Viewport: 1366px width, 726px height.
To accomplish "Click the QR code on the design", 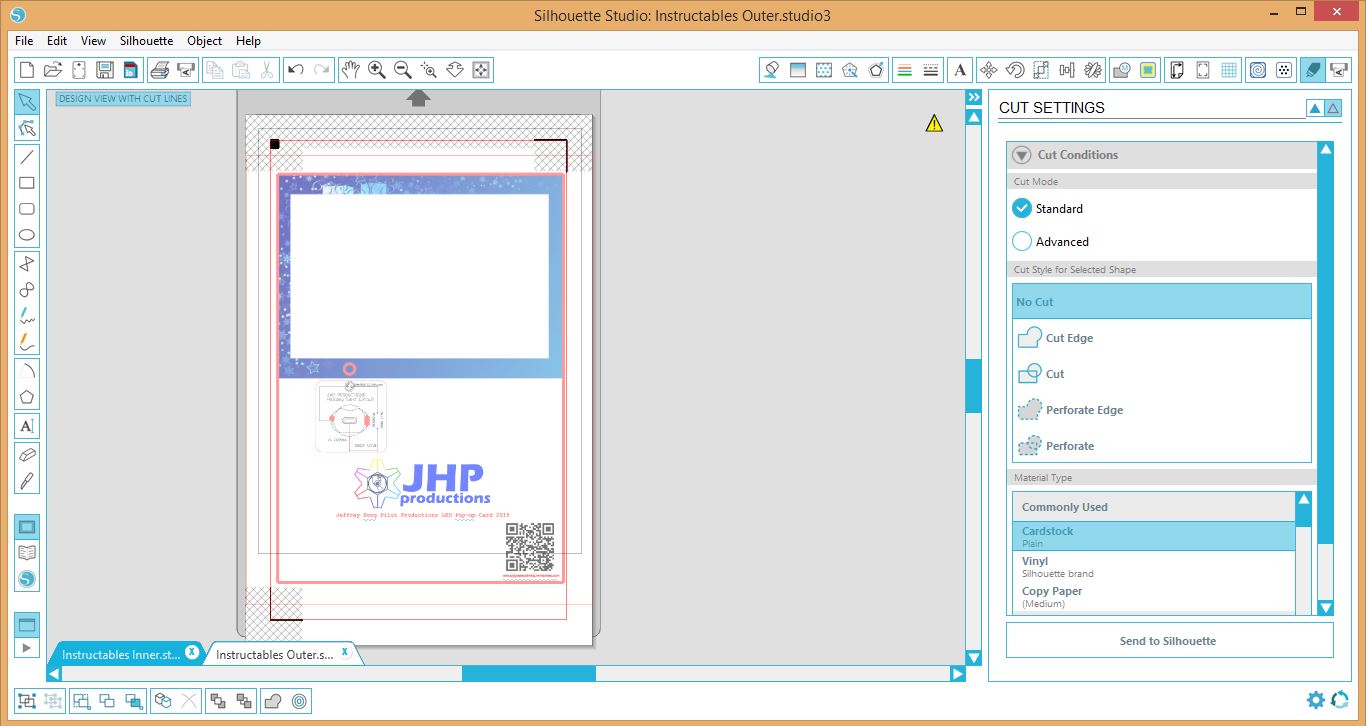I will click(529, 547).
